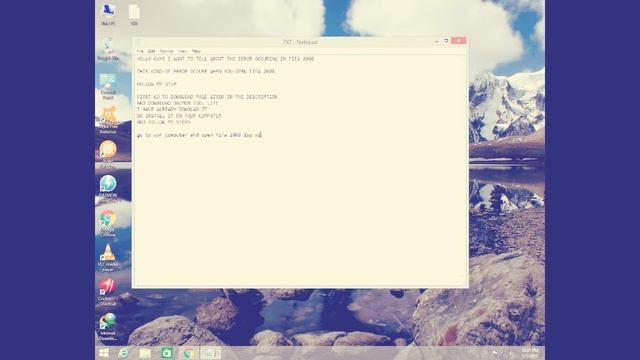640x360 pixels.
Task: Open the orange disc shortcut below Avast
Action: click(x=108, y=154)
